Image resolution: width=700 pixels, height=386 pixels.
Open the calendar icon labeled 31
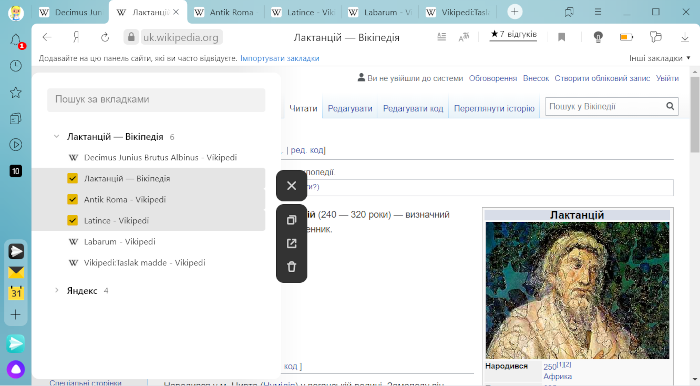coord(16,293)
